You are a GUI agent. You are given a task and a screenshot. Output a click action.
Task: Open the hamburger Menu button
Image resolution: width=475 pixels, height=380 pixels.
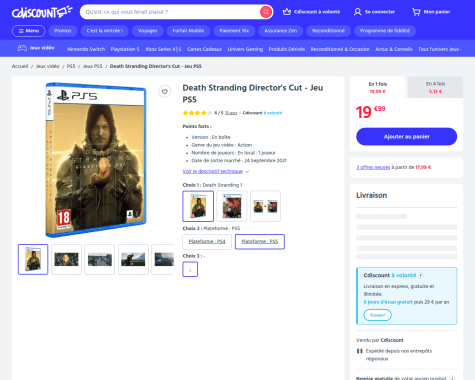point(29,31)
